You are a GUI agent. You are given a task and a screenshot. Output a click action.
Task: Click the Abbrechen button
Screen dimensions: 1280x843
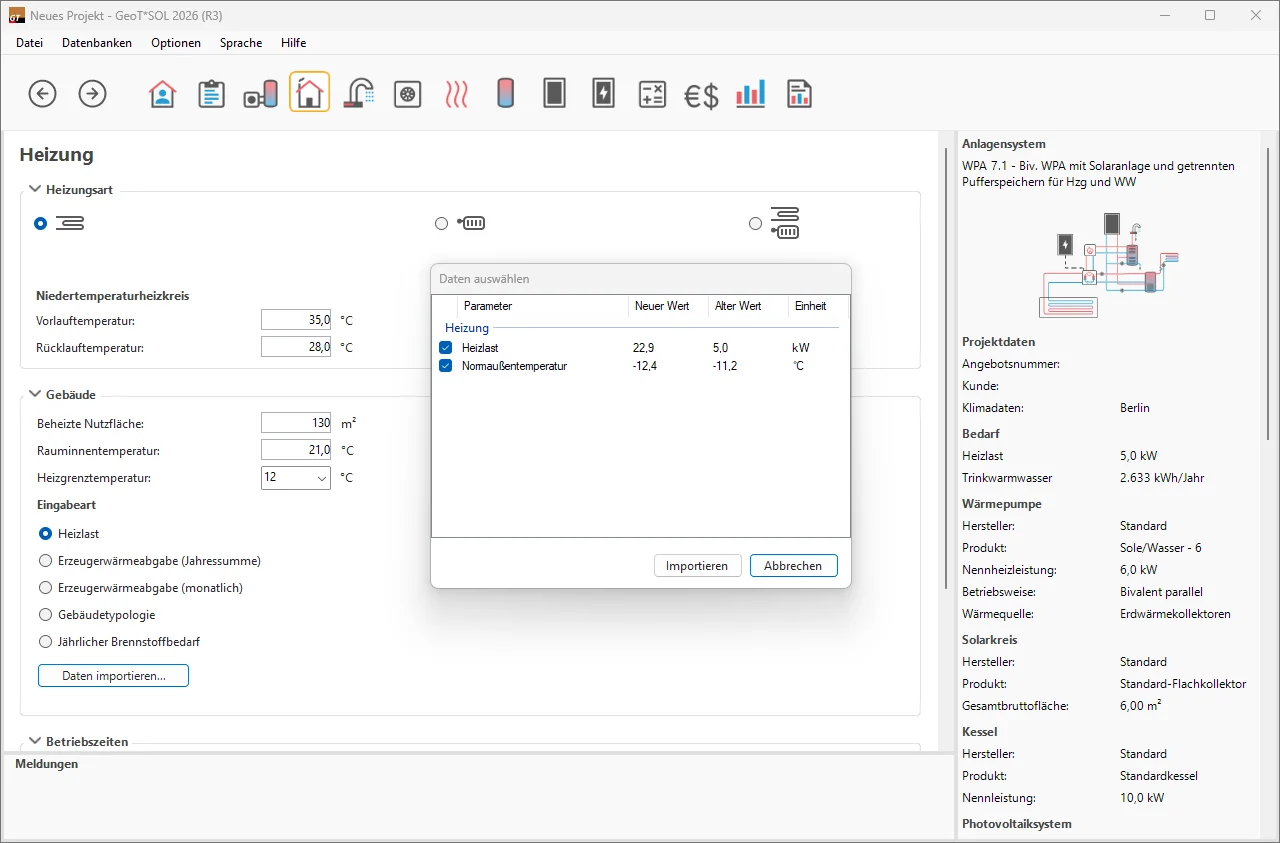click(x=793, y=566)
